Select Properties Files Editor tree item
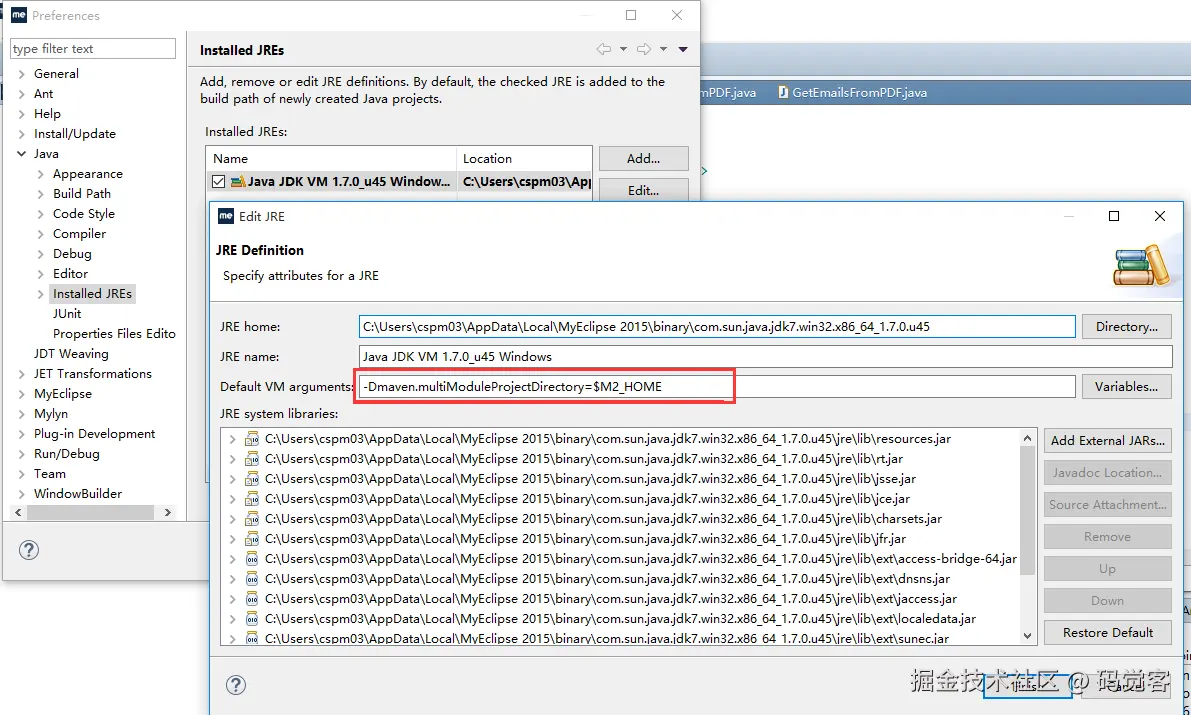The image size is (1191, 715). click(114, 334)
